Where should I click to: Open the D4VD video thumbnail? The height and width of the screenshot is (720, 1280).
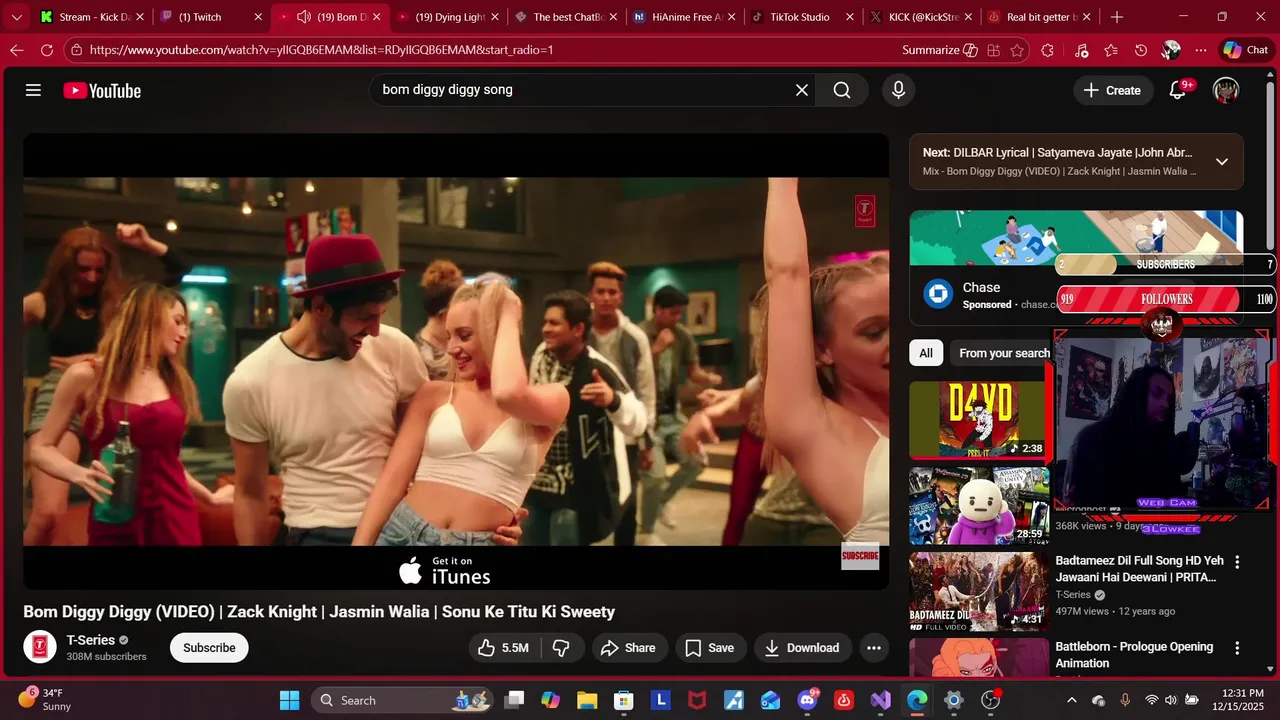click(x=979, y=420)
